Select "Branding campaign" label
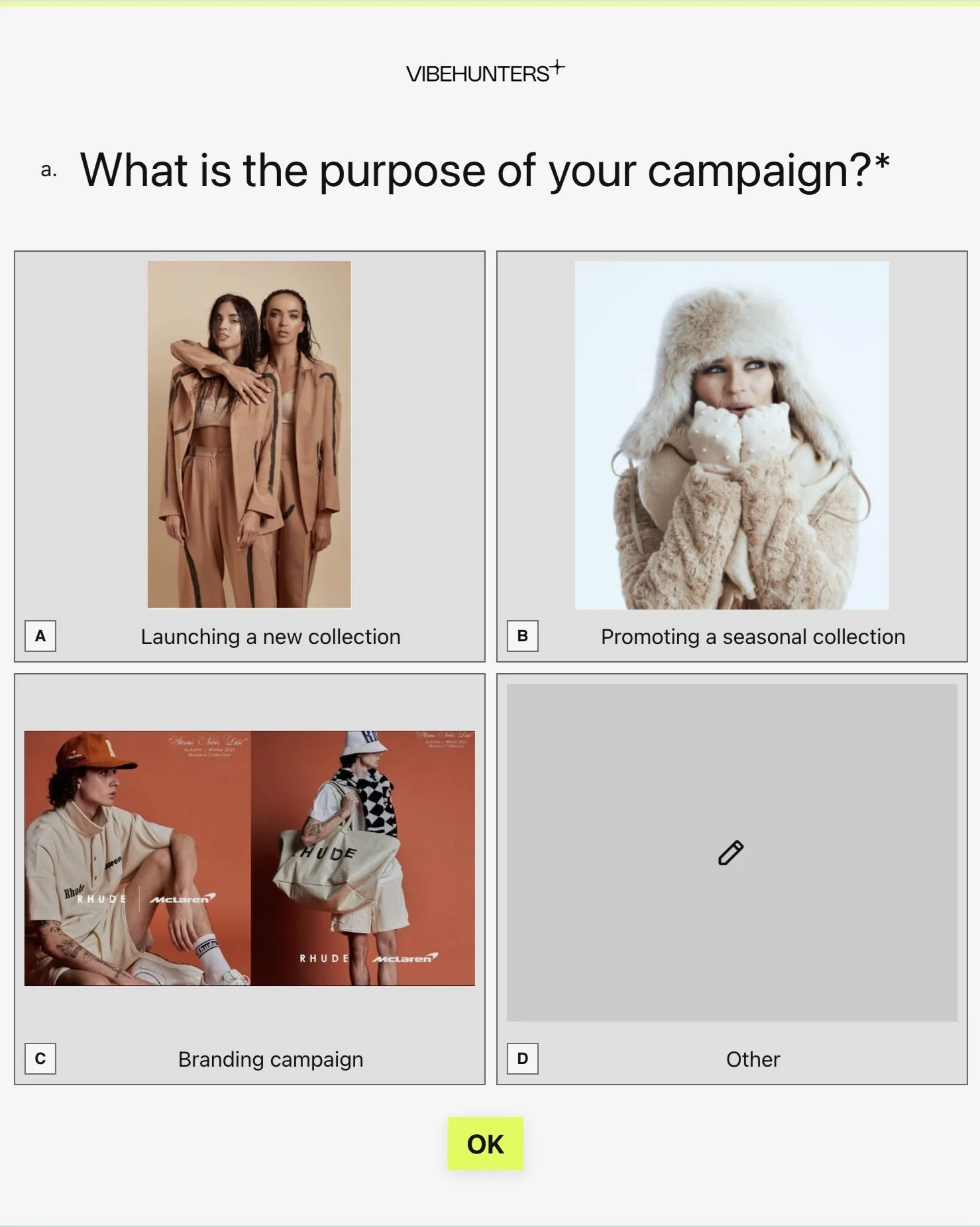 pos(270,1059)
